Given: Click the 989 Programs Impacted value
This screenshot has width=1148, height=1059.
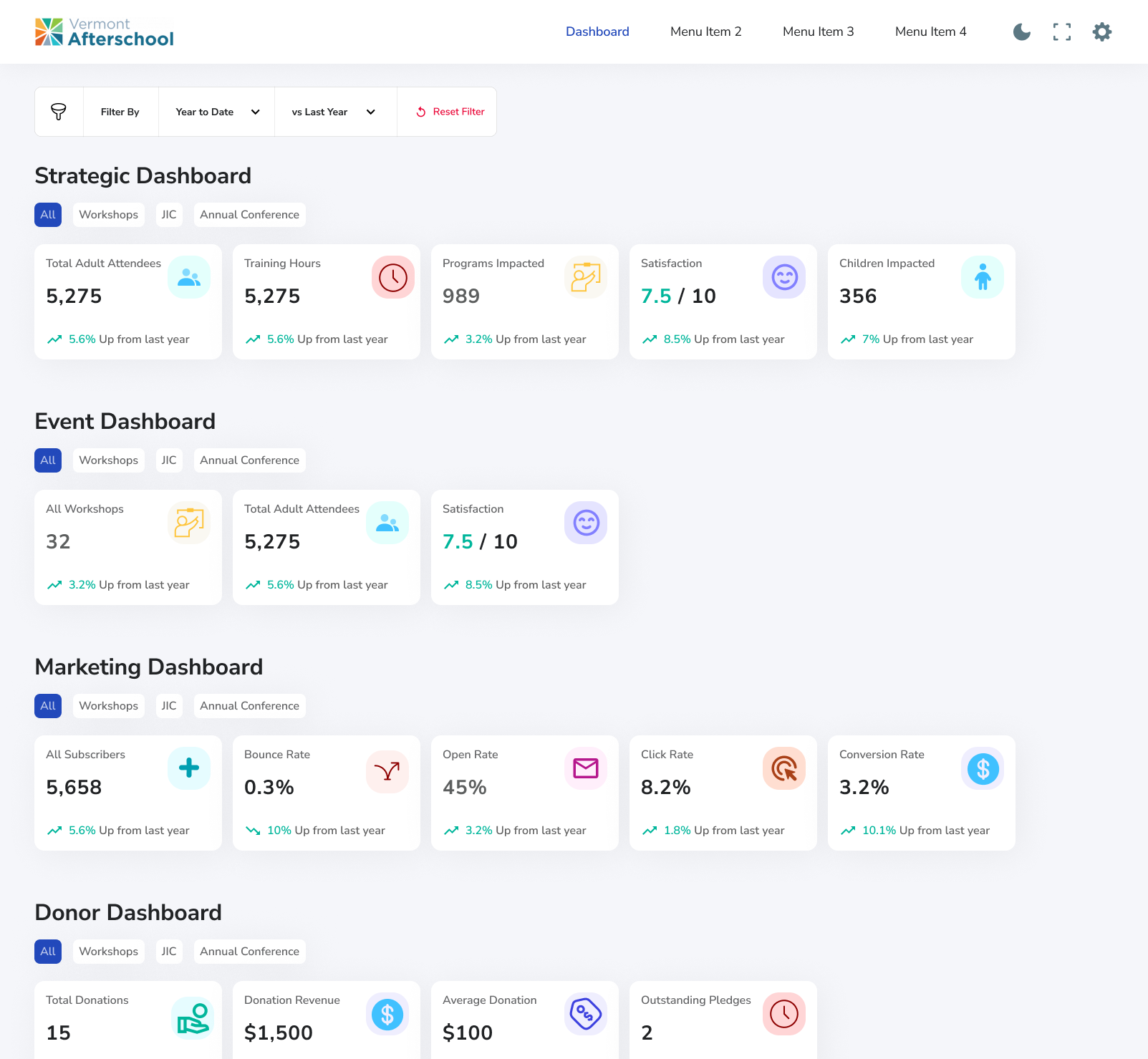Looking at the screenshot, I should 461,296.
